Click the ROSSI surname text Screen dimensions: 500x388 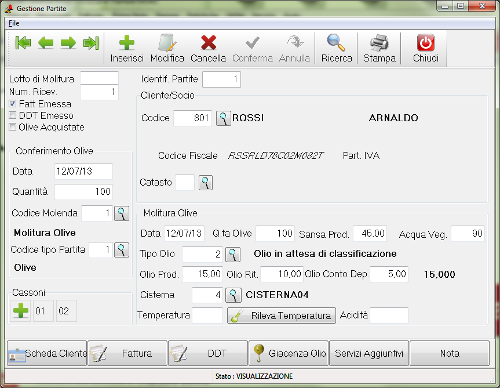click(x=248, y=118)
